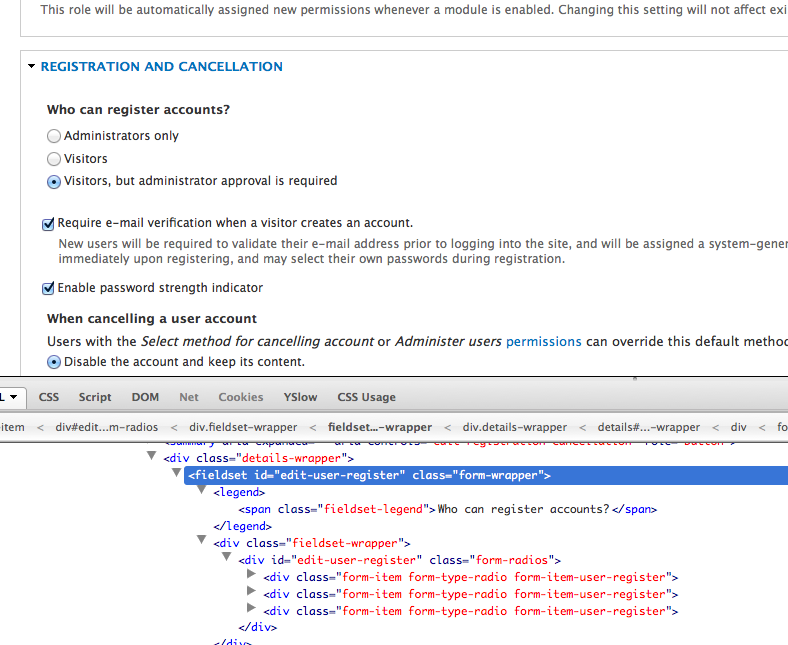The width and height of the screenshot is (788, 645).
Task: Click div.fieldset-wrapper breadcrumb
Action: click(243, 427)
